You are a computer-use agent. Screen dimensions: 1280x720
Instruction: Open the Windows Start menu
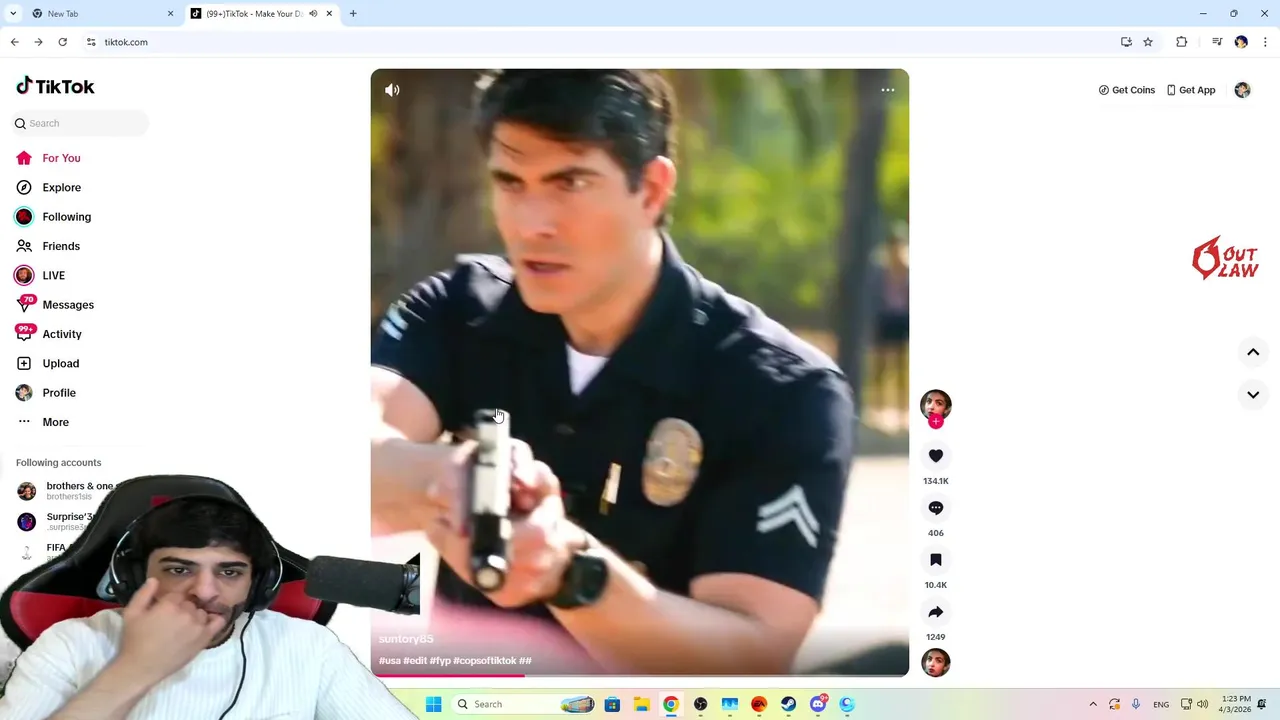tap(433, 704)
